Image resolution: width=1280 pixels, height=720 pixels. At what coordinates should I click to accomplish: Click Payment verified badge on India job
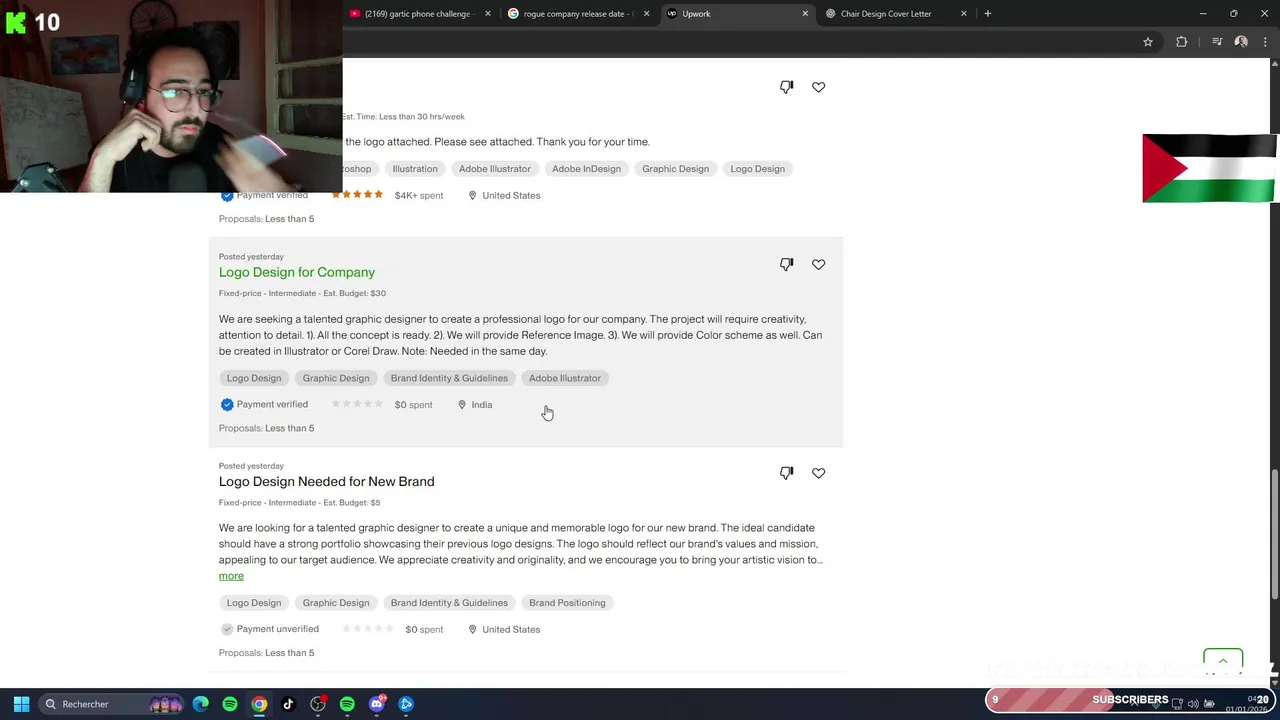[x=264, y=405]
